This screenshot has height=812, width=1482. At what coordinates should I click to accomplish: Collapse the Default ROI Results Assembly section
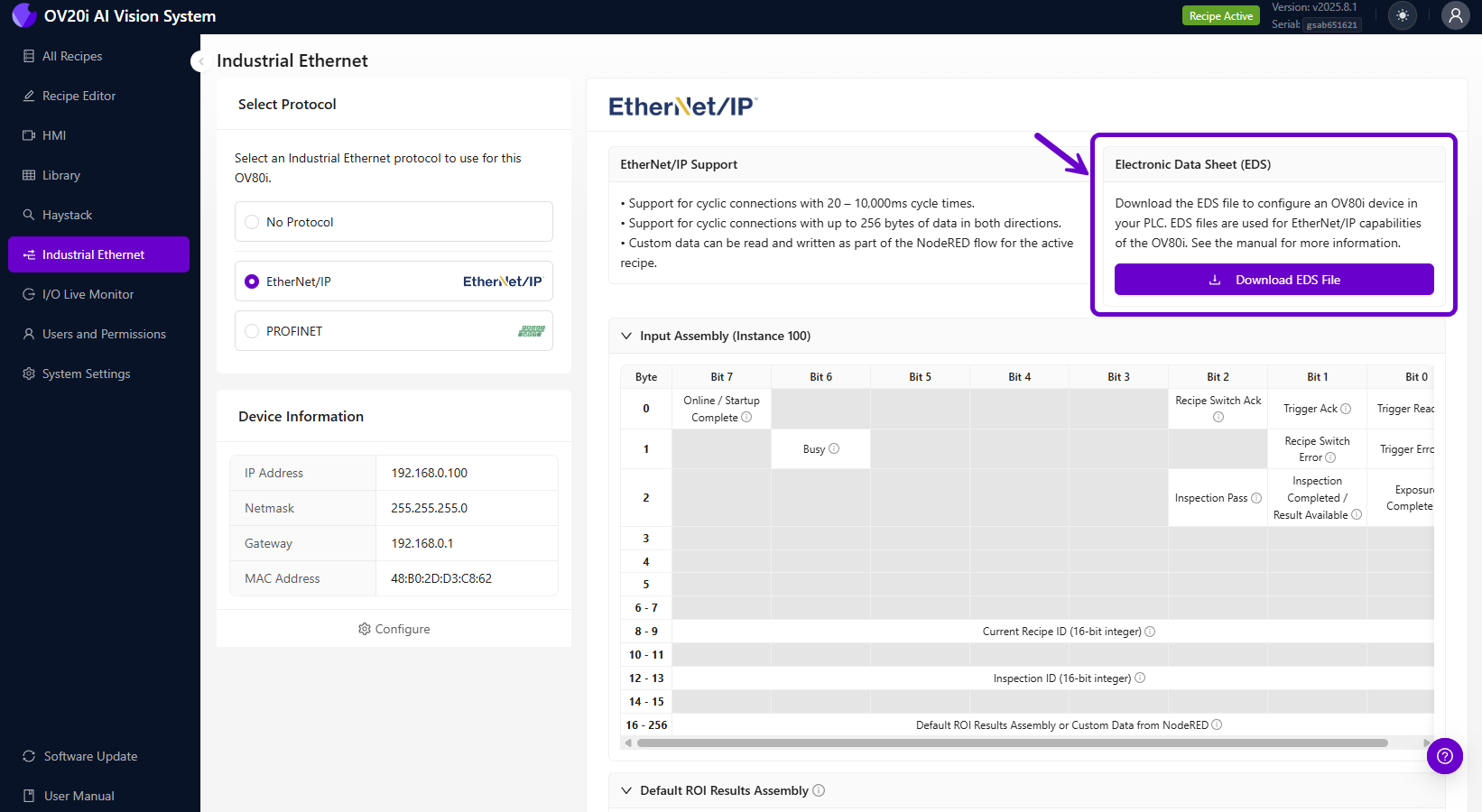(626, 790)
